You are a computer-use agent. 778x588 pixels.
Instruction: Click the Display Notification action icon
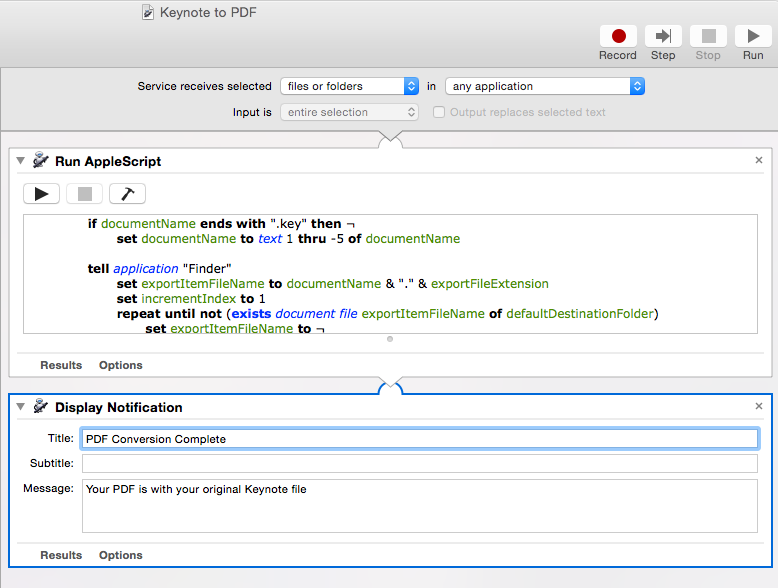(41, 406)
